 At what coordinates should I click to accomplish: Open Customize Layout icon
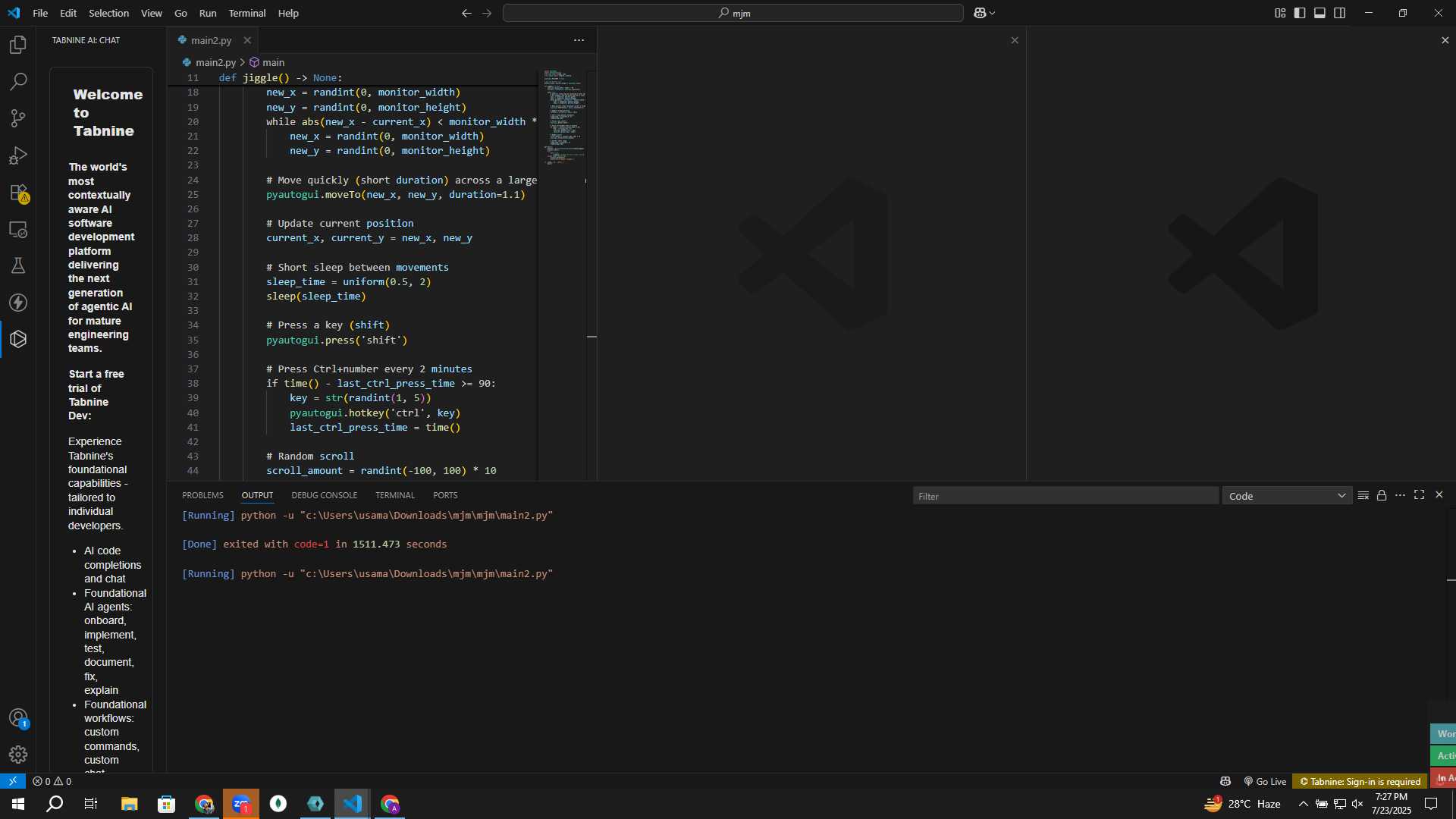coord(1280,13)
